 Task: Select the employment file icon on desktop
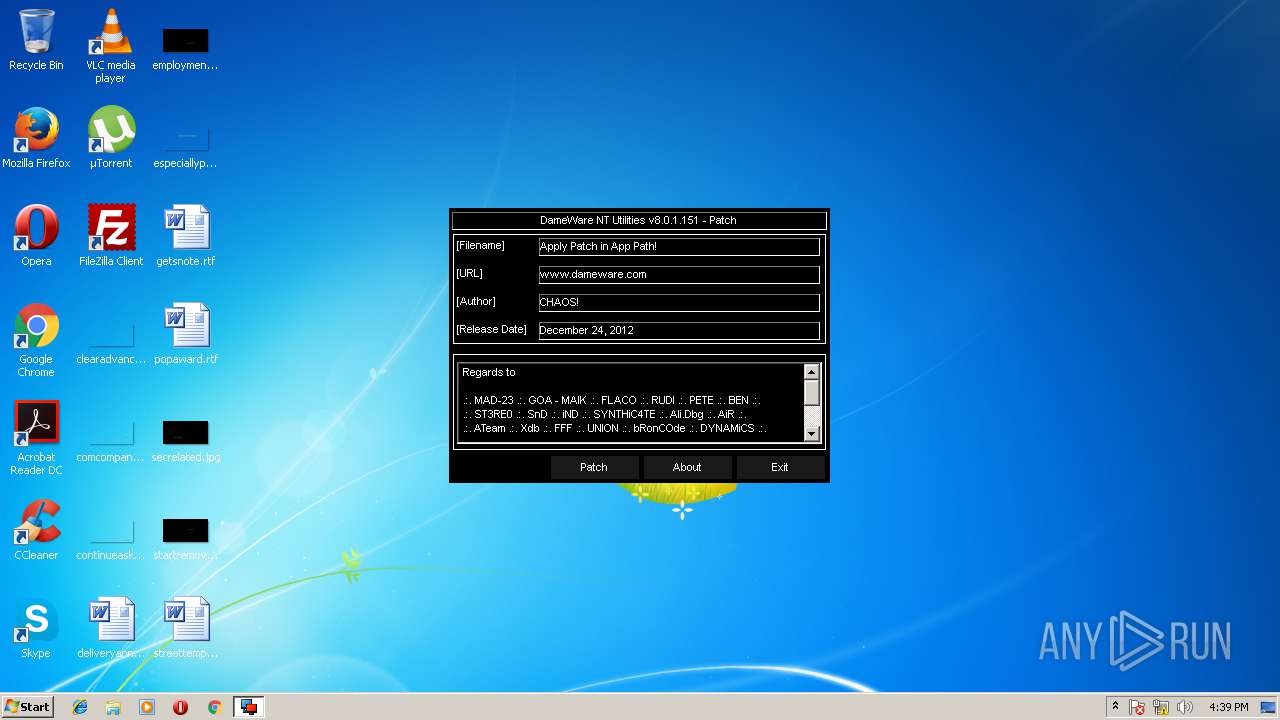[185, 46]
